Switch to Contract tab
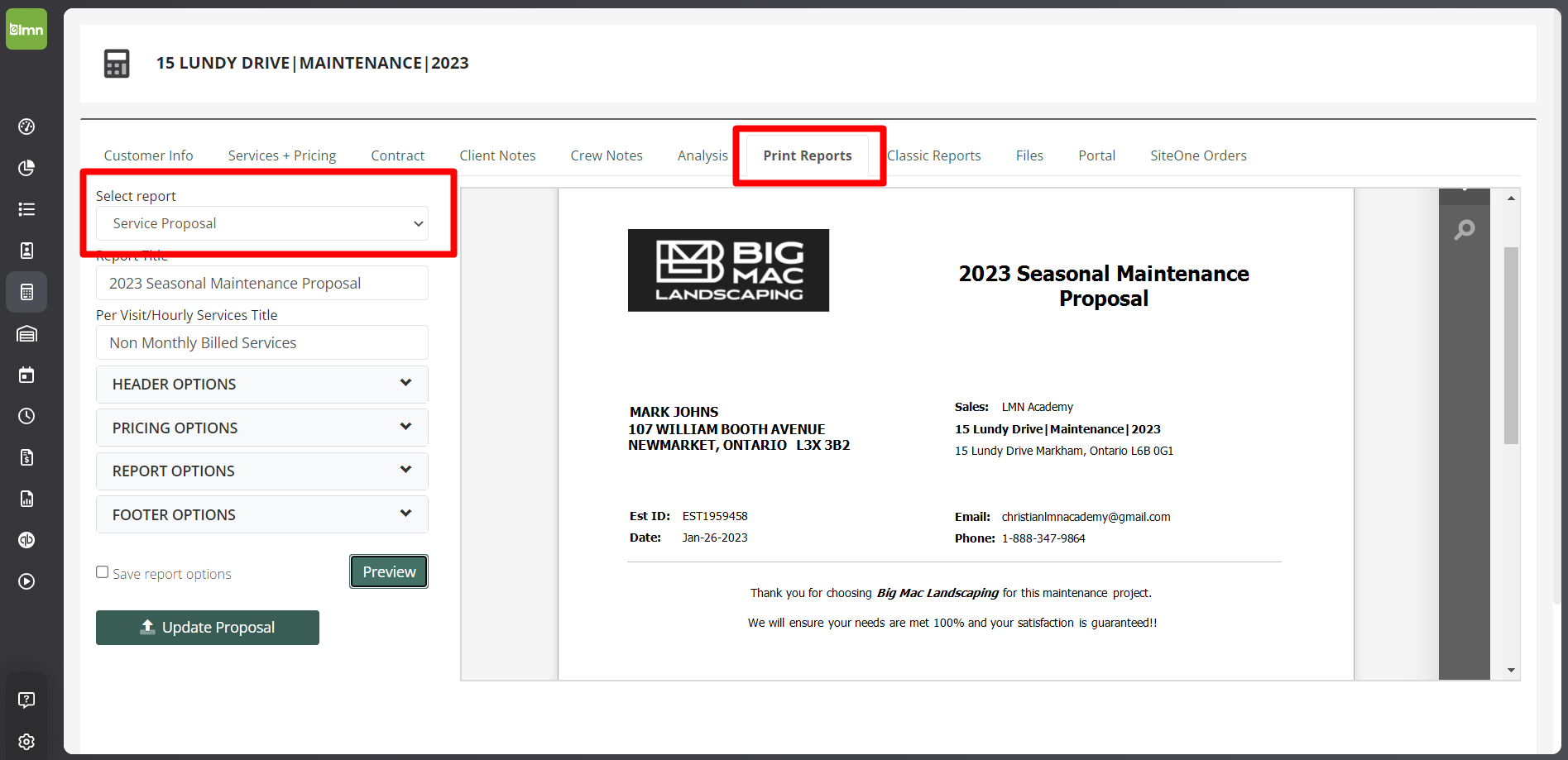The height and width of the screenshot is (760, 1568). tap(398, 155)
